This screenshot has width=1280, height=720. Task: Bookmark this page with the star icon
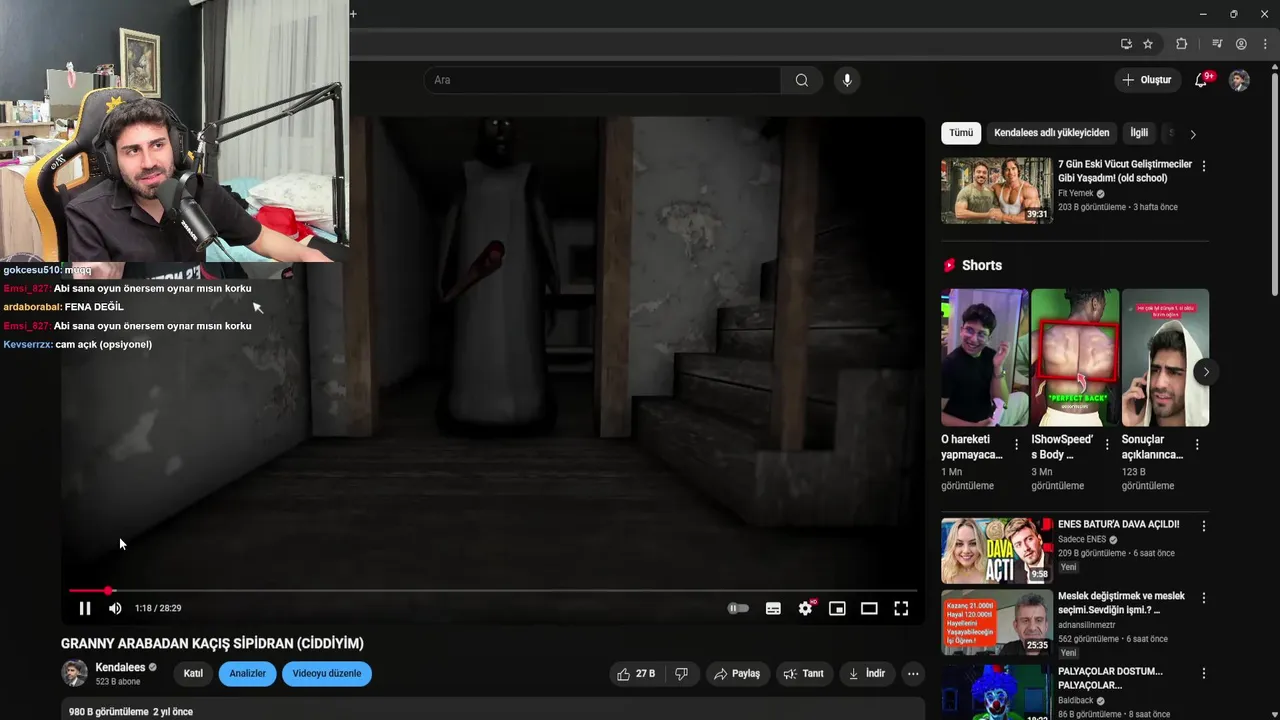(x=1148, y=44)
